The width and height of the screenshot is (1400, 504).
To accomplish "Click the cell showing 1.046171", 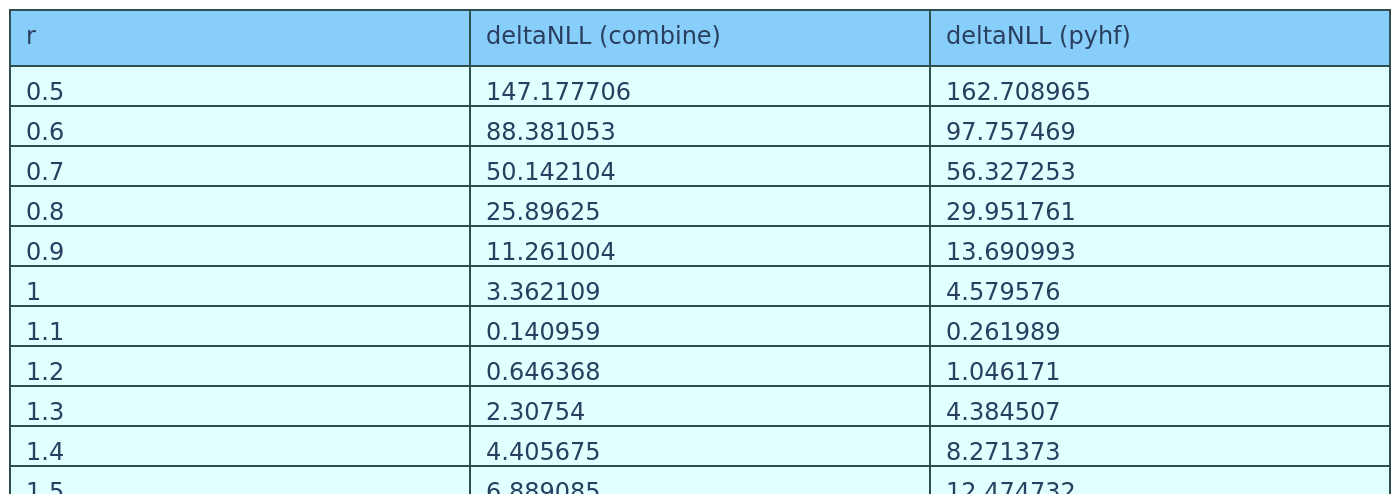I will coord(1160,366).
